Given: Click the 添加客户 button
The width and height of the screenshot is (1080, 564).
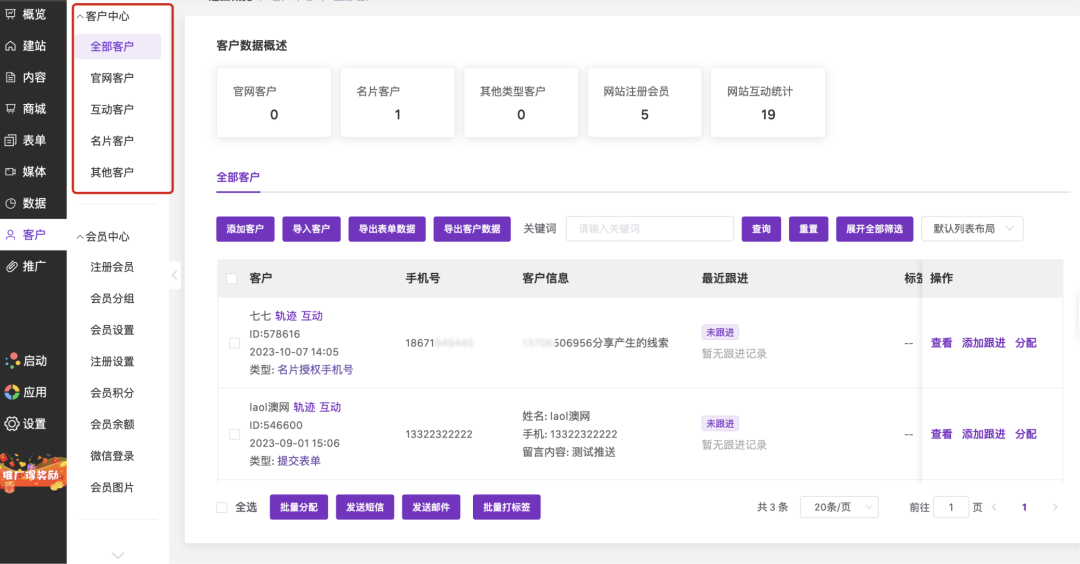Looking at the screenshot, I should [x=245, y=229].
